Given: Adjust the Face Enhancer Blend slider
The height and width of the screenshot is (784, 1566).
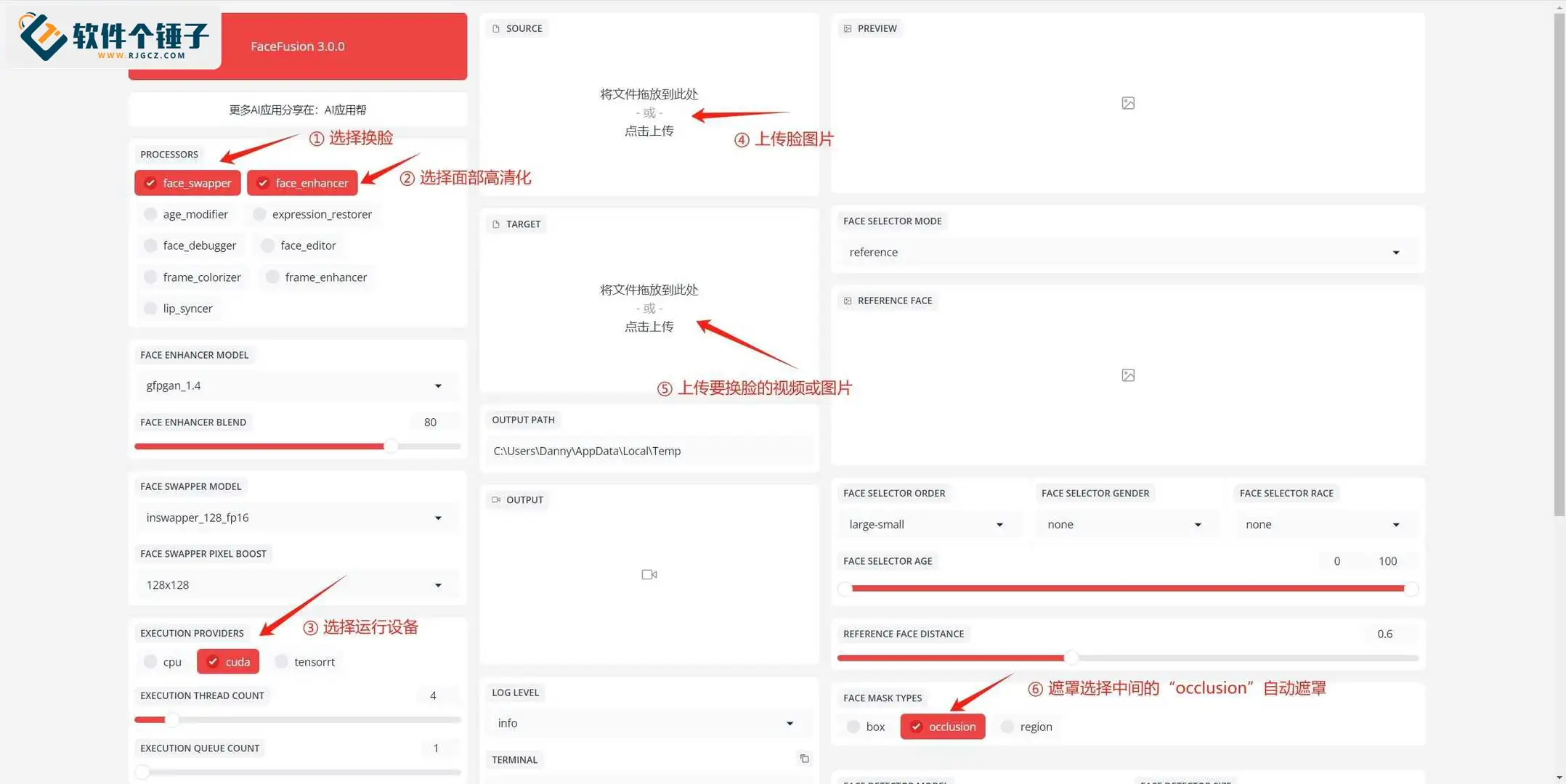Looking at the screenshot, I should pyautogui.click(x=297, y=446).
